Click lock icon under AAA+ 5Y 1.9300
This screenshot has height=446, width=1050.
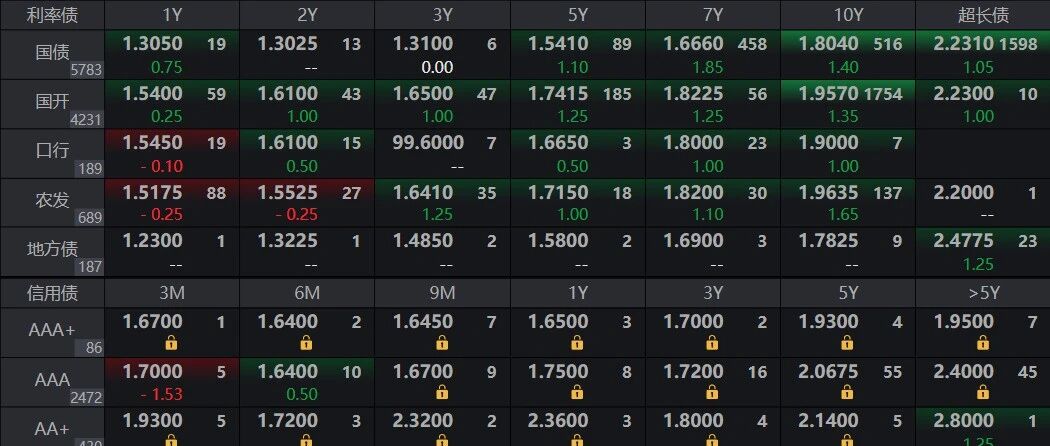pos(848,343)
